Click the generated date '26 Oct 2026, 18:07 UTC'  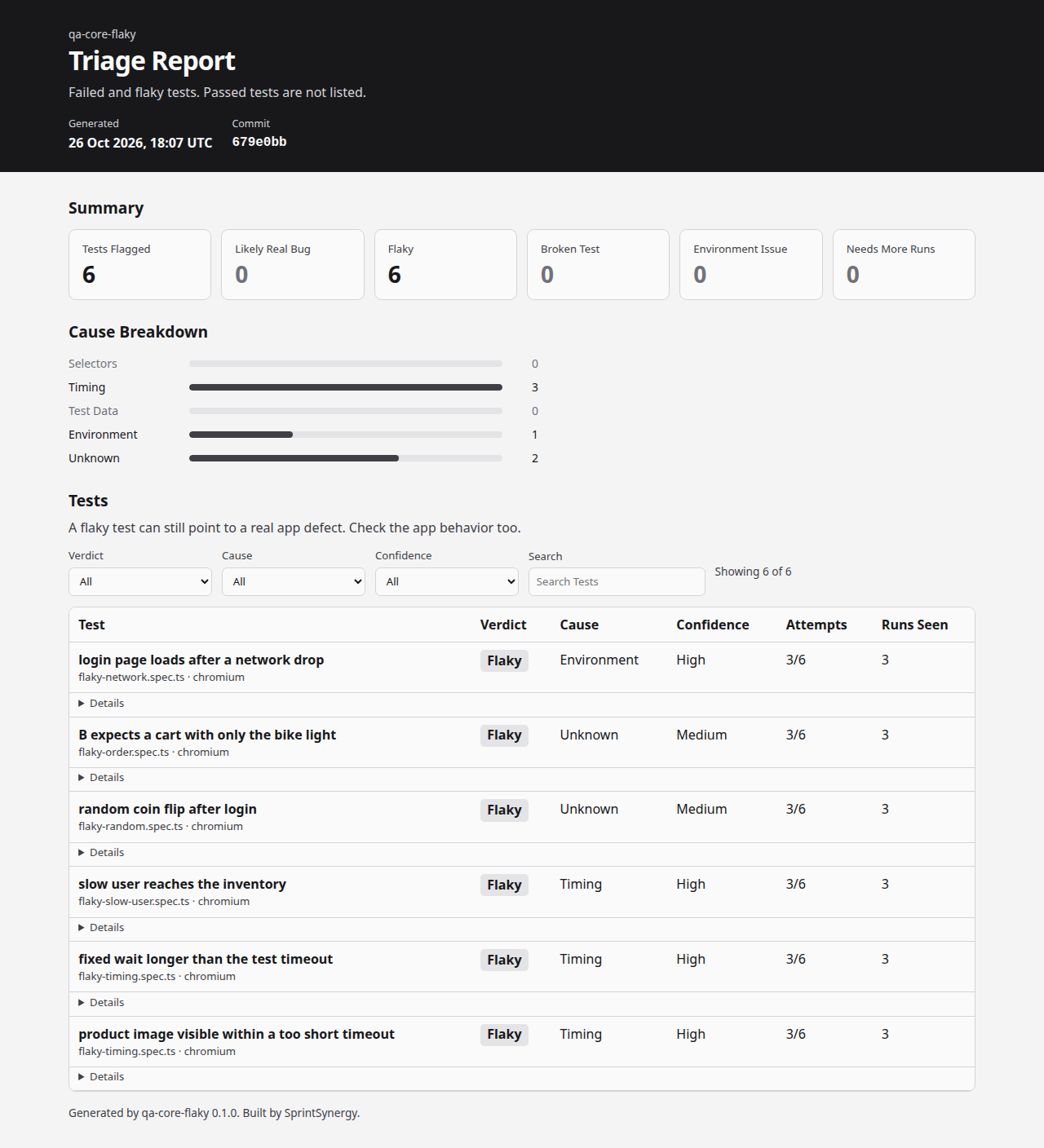140,143
